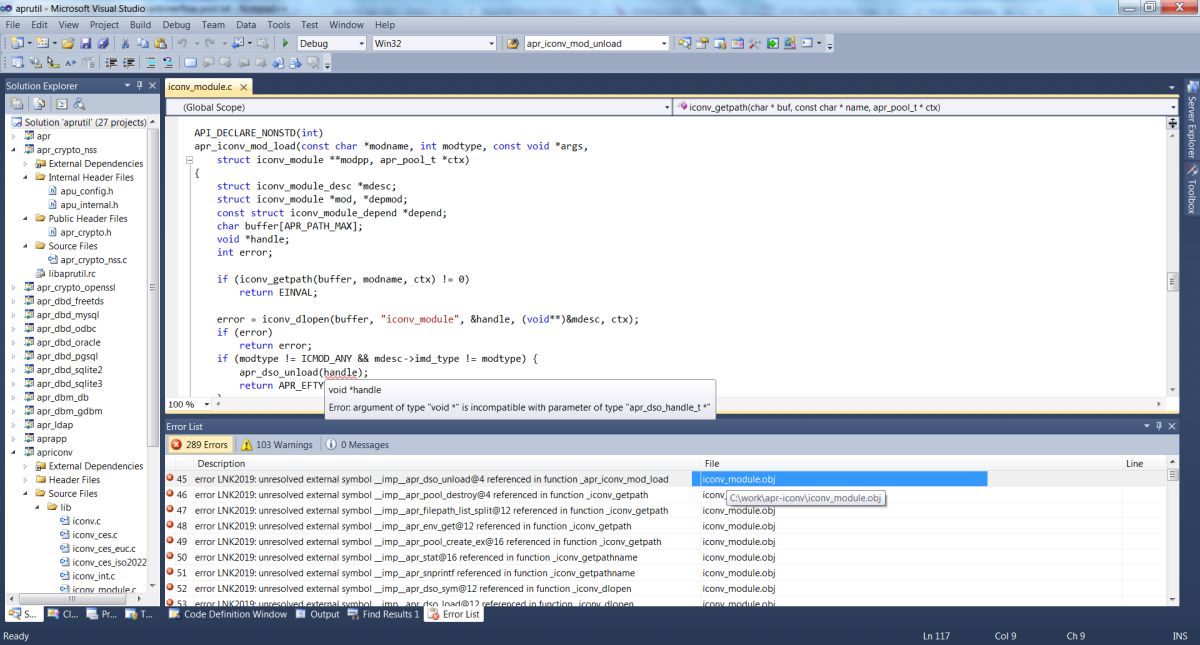Click the Cut toolbar icon
This screenshot has height=645, width=1200.
pos(125,43)
